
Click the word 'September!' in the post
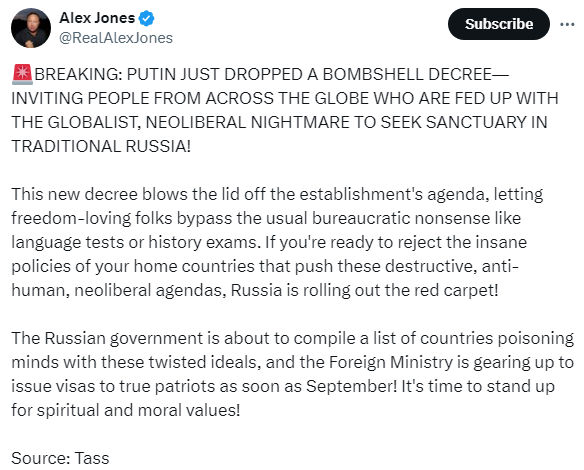pyautogui.click(x=352, y=387)
